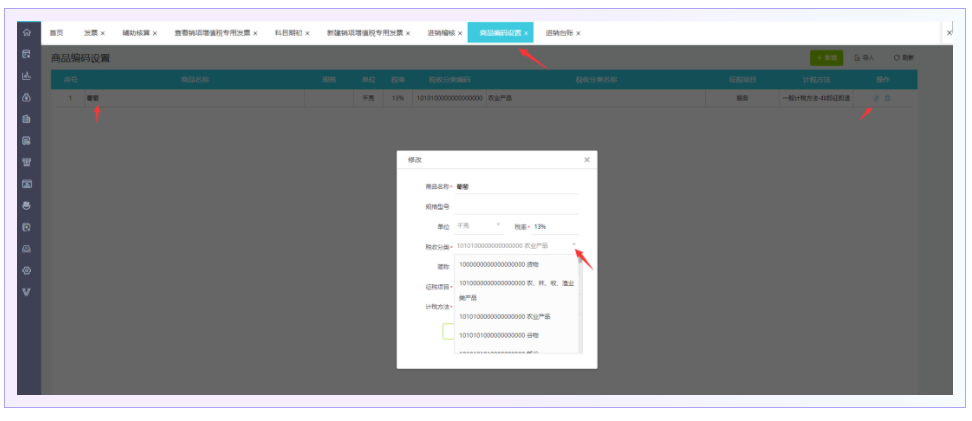Viewport: 972px width, 421px height.
Task: Click the chart icon in the left sidebar
Action: (x=27, y=76)
